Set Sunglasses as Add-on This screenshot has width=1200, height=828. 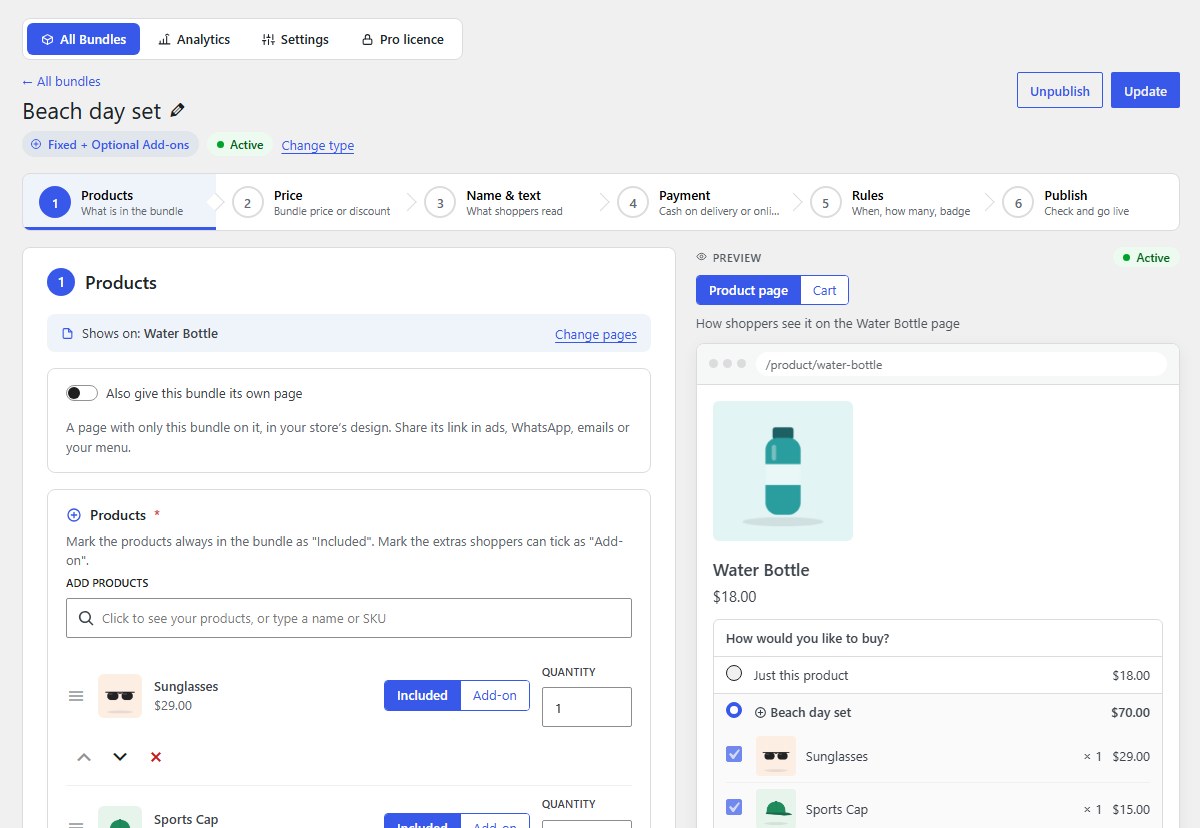[495, 695]
